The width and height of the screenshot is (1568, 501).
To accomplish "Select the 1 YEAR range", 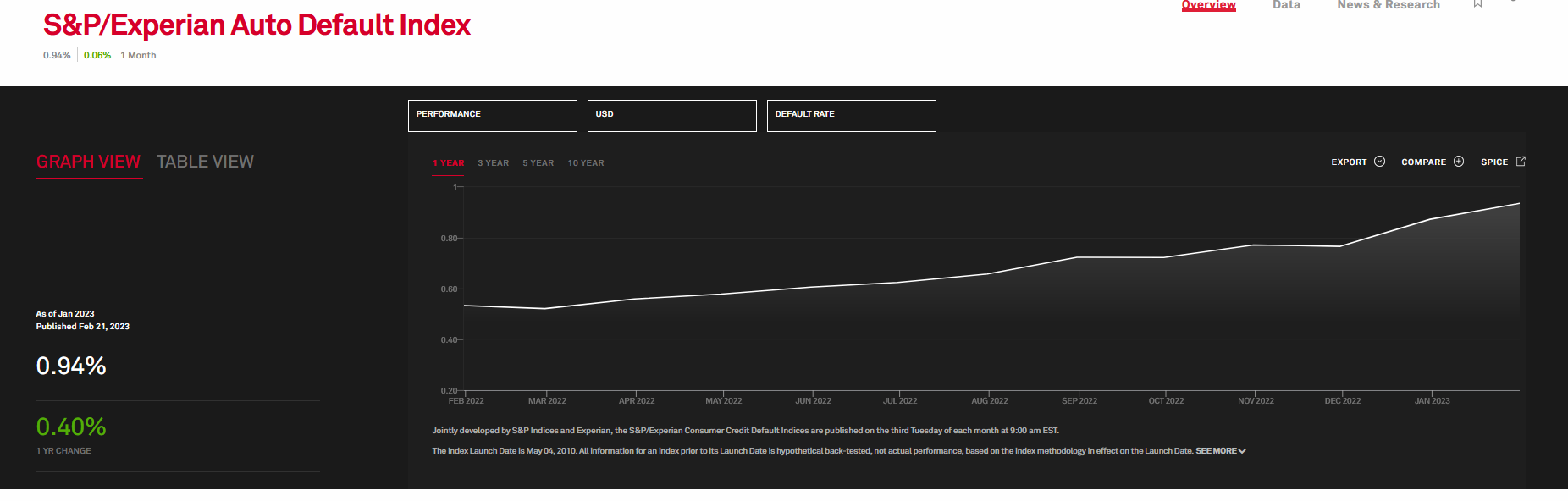I will tap(449, 162).
